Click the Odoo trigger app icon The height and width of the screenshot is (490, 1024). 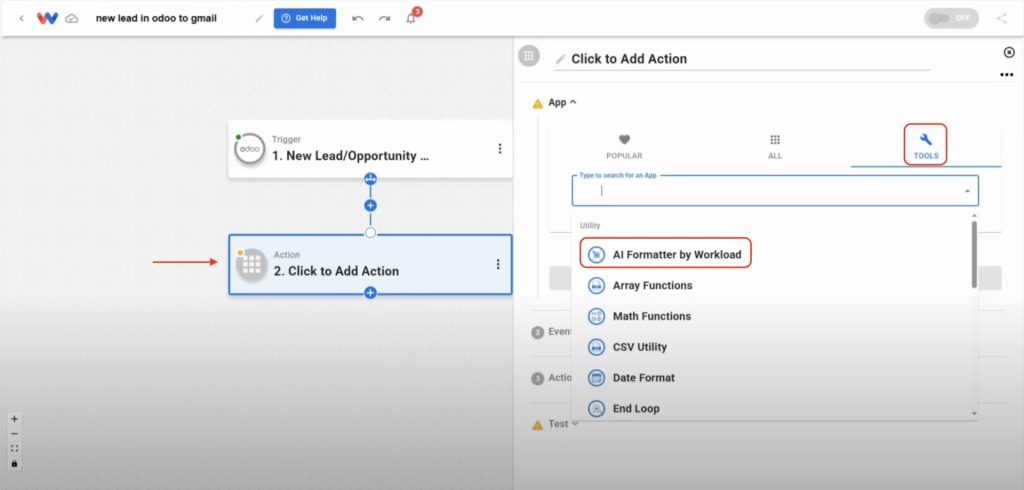coord(249,149)
